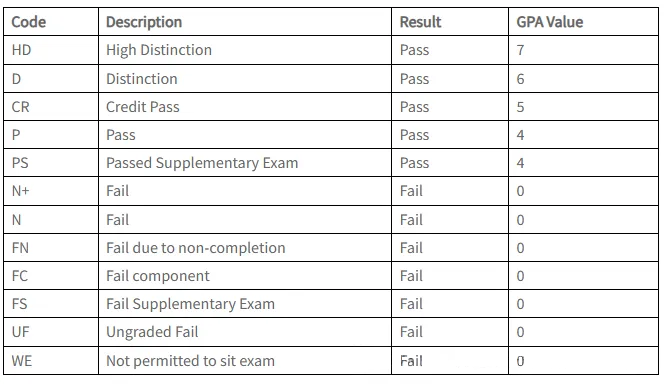Screen dimensions: 666x384
Task: Click Fail due to non-completion text
Action: click(x=195, y=248)
